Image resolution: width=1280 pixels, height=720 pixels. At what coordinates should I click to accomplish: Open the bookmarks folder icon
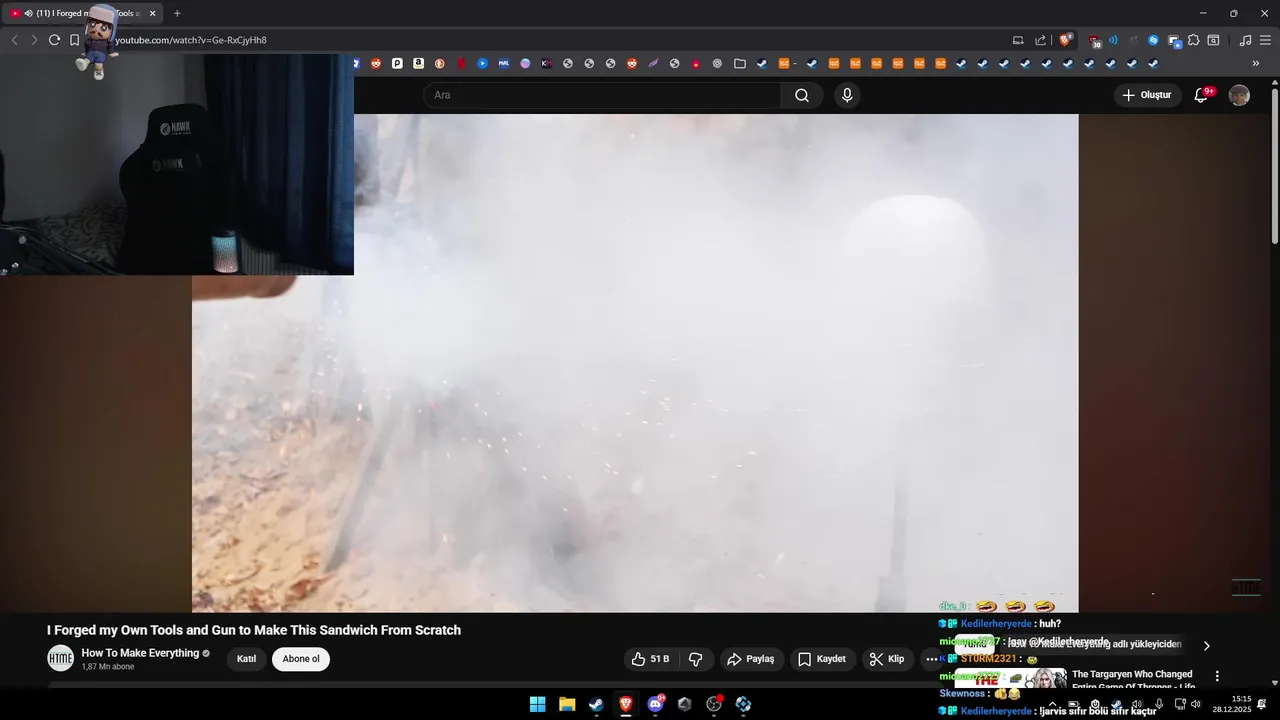tap(740, 63)
